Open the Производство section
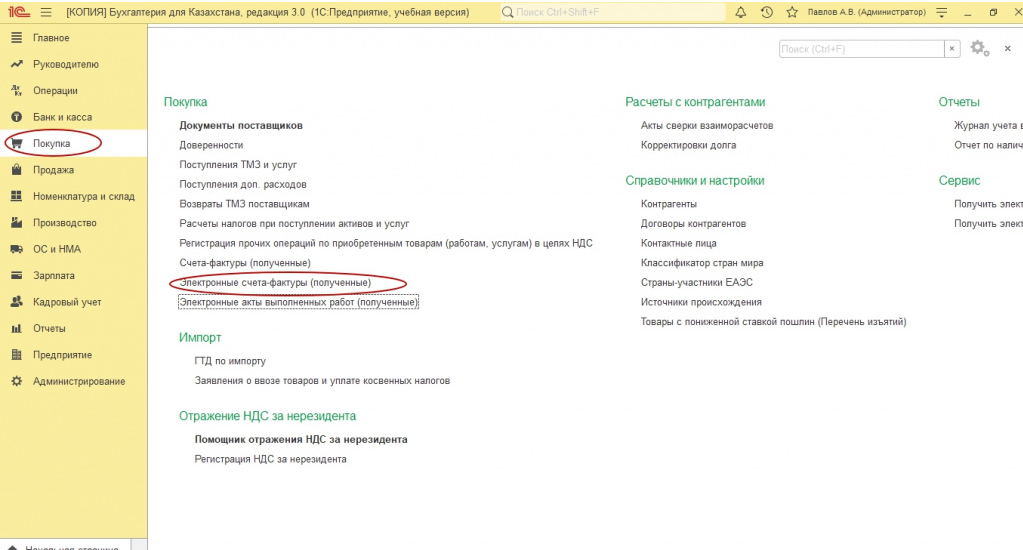Viewport: 1023px width, 550px height. click(x=64, y=223)
